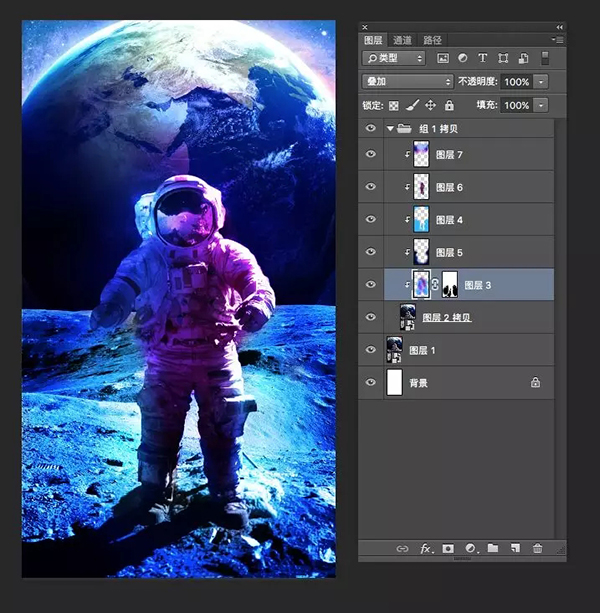Toggle lock transparent pixels checker icon
The image size is (600, 613).
click(394, 105)
